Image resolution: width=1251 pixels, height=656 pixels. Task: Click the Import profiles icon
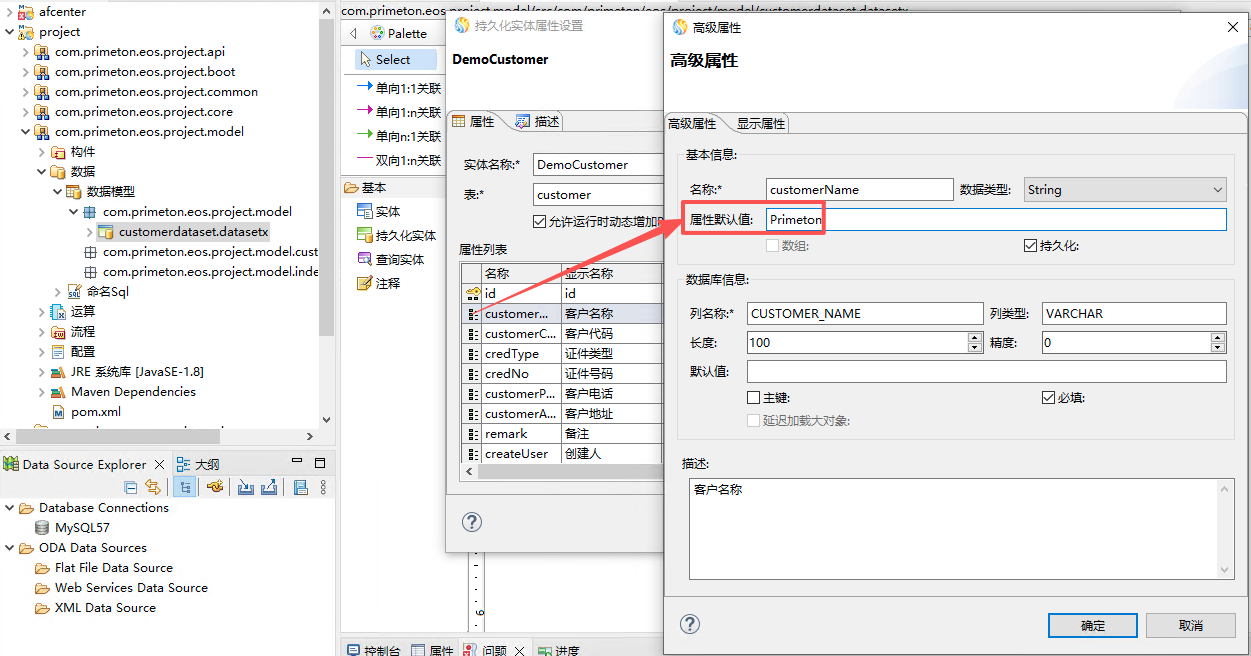click(246, 487)
